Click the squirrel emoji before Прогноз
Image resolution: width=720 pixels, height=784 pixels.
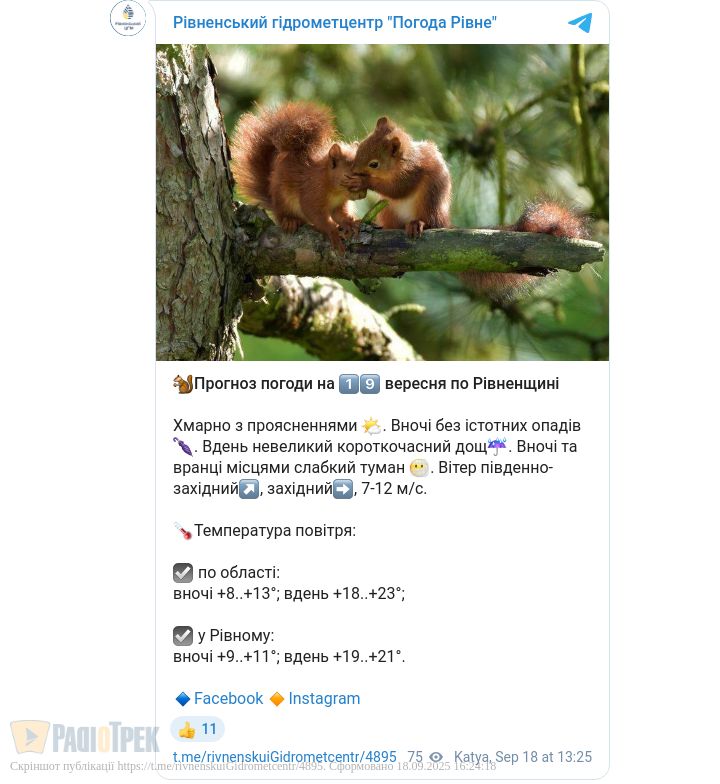[x=183, y=384]
